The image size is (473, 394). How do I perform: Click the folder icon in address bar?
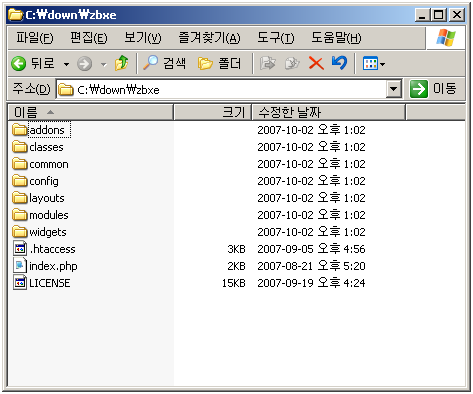pyautogui.click(x=66, y=89)
